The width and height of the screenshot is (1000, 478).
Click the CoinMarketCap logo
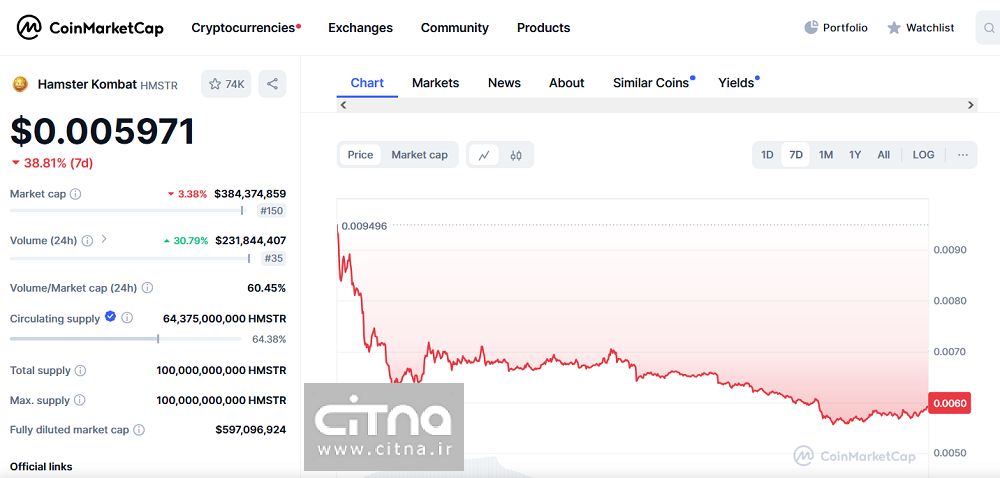90,28
